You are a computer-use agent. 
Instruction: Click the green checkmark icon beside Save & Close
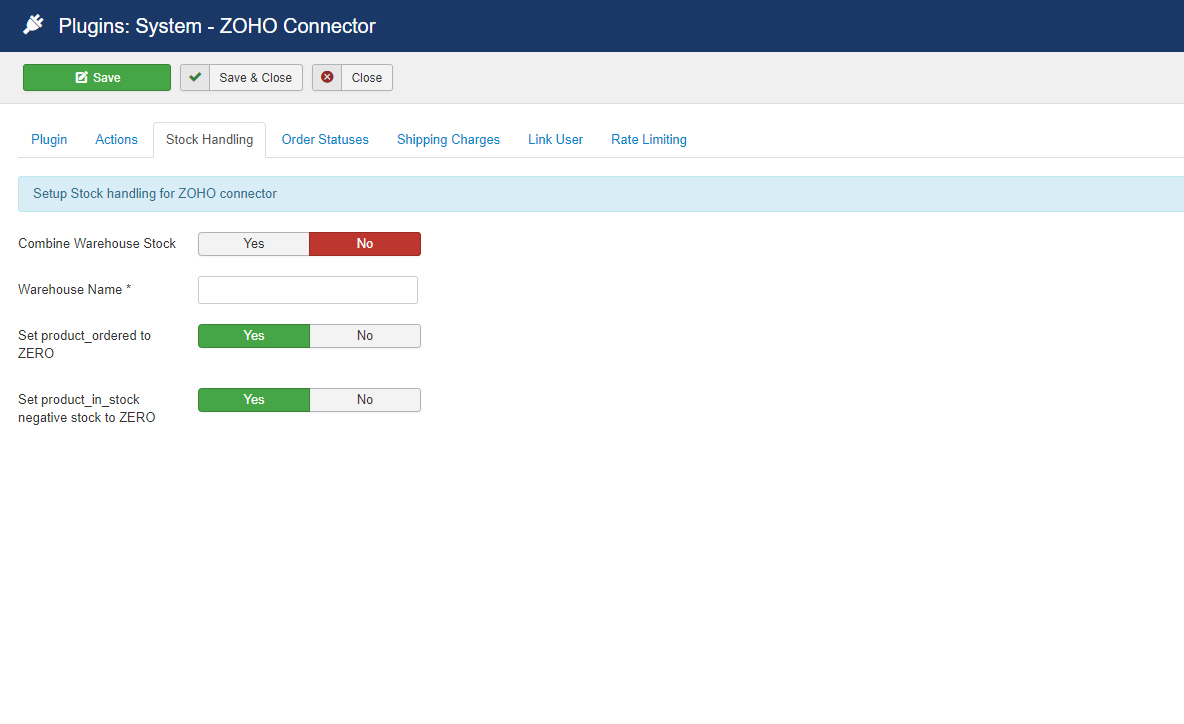(x=196, y=77)
